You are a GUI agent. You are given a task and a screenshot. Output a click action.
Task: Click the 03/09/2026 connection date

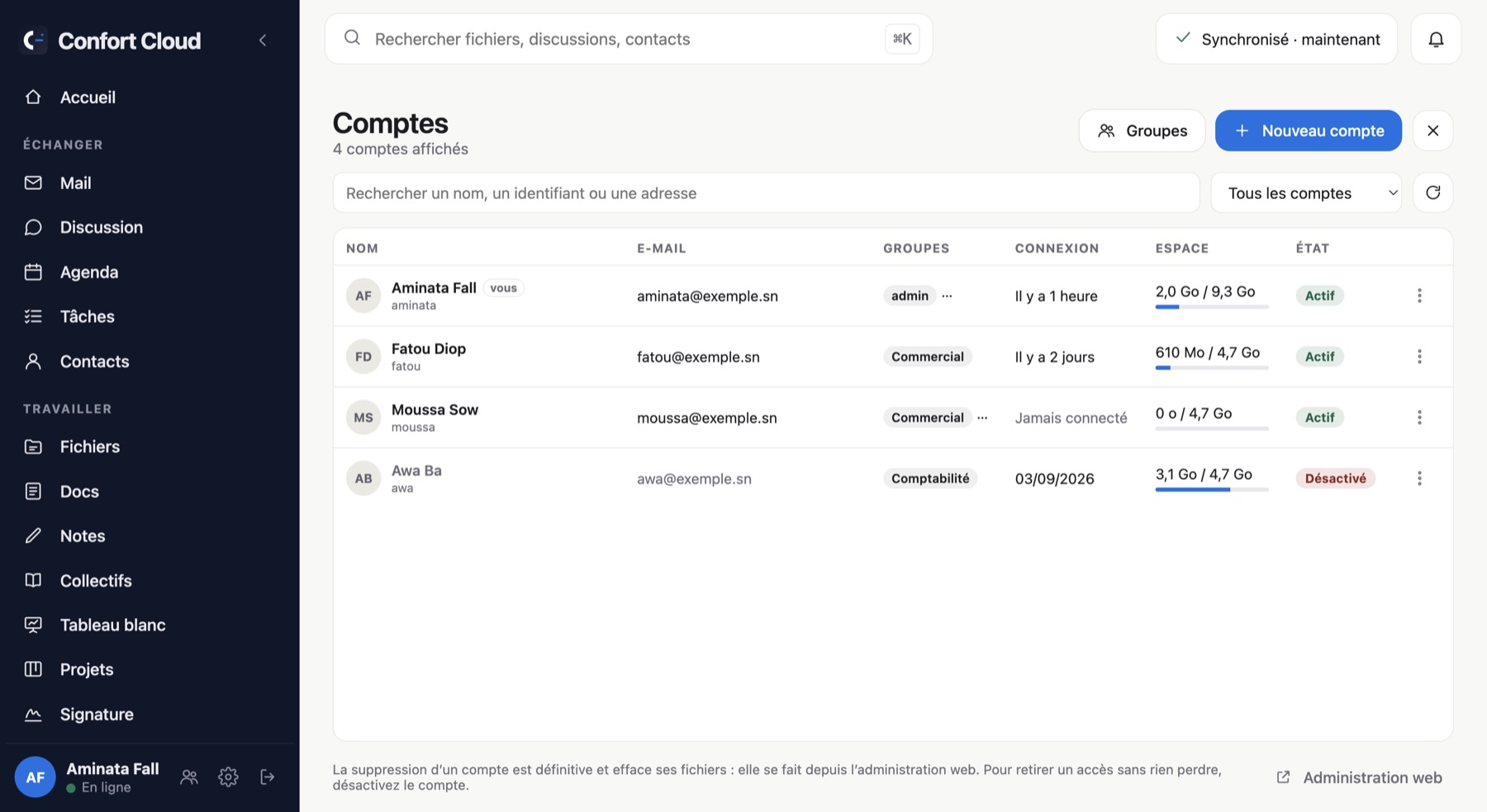pos(1054,478)
